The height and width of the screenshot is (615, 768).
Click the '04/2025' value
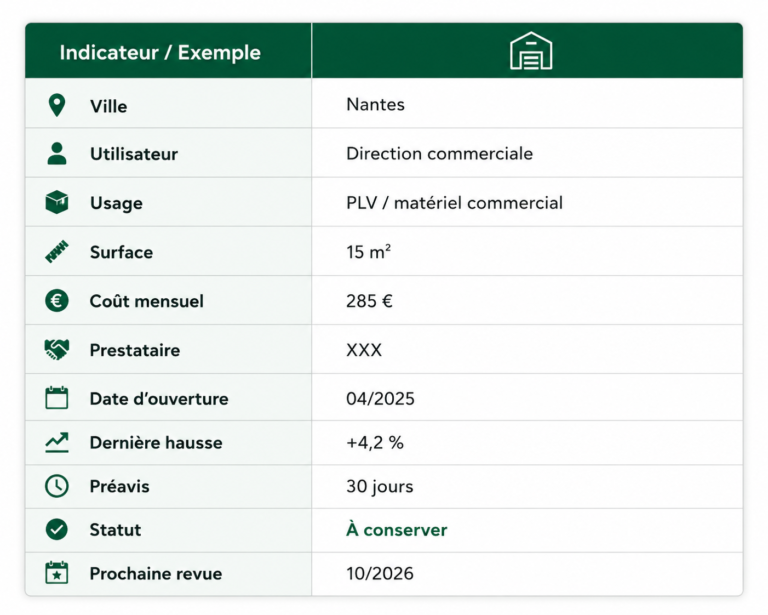[x=380, y=399]
